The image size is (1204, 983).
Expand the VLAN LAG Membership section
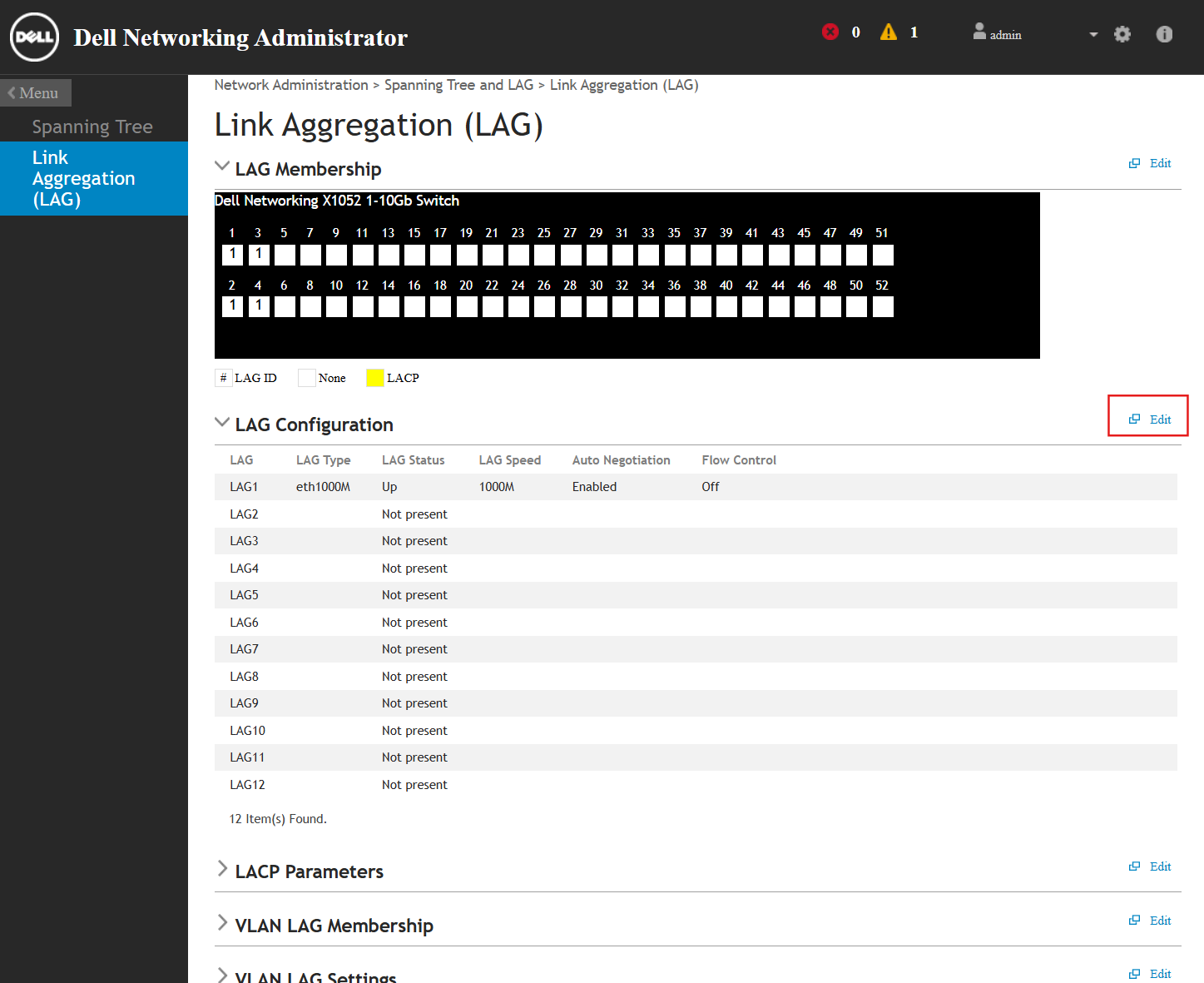222,922
